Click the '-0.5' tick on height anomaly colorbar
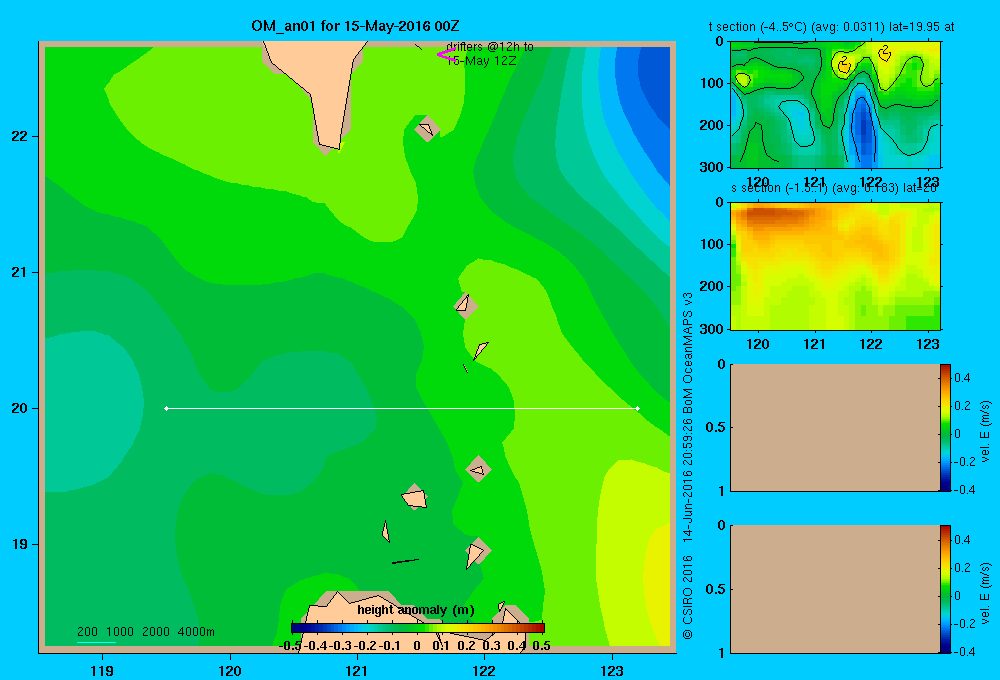Image resolution: width=1000 pixels, height=680 pixels. [291, 646]
